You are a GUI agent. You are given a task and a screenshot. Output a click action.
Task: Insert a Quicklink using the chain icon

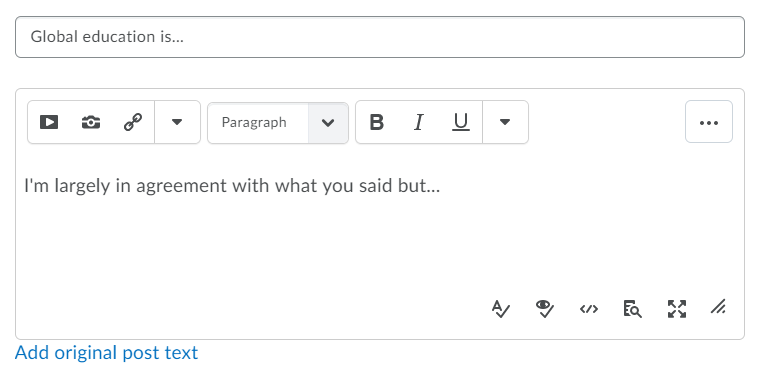point(133,122)
